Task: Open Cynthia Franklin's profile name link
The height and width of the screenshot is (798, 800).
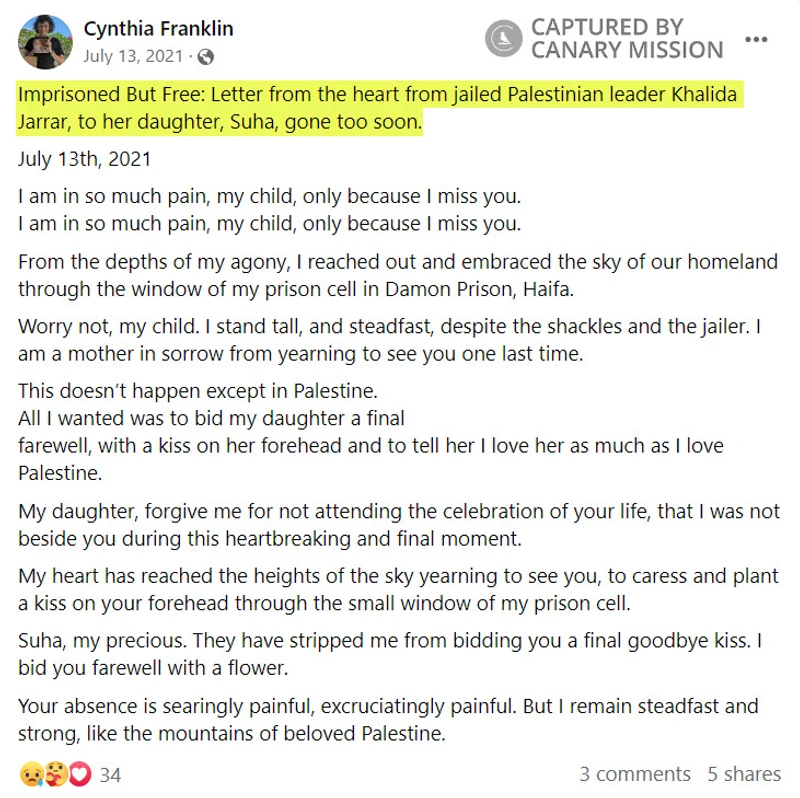Action: pos(158,29)
